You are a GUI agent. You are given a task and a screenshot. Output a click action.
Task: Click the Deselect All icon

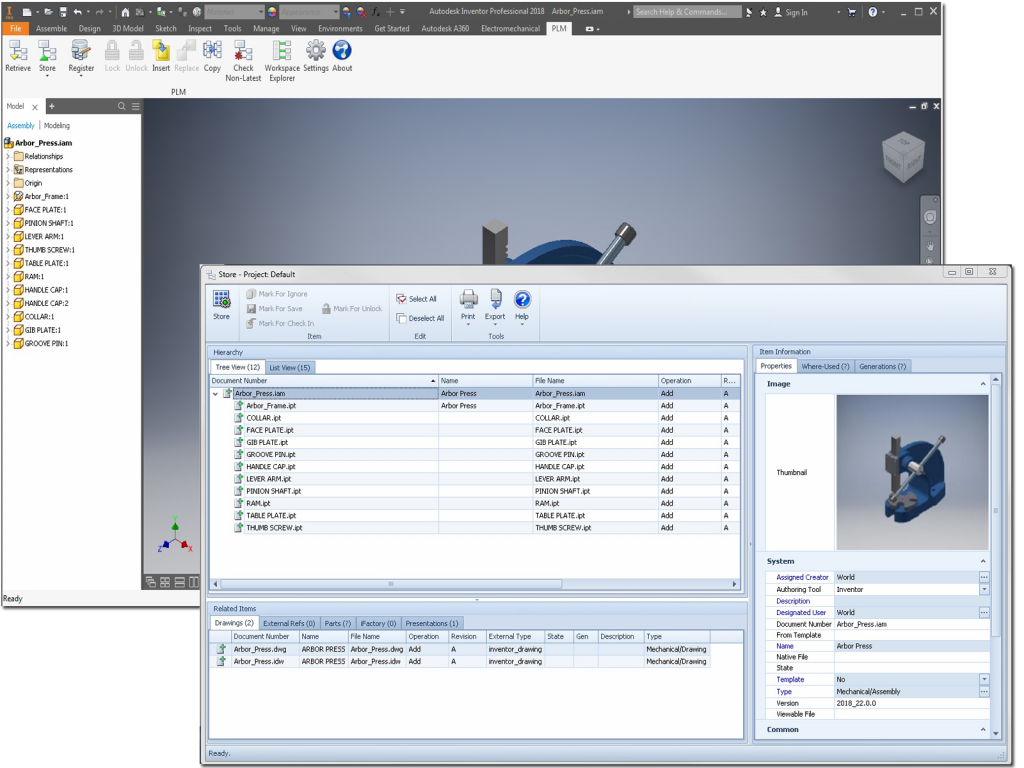click(x=401, y=318)
